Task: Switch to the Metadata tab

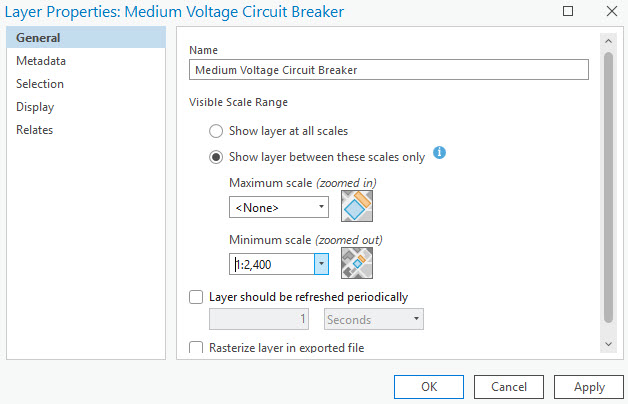Action: (41, 61)
